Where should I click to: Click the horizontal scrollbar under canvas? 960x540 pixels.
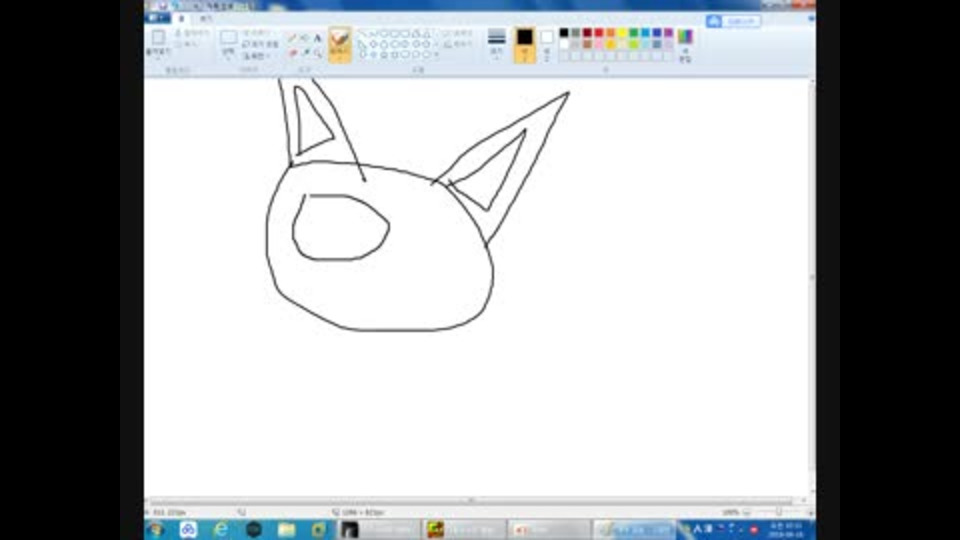tap(470, 501)
